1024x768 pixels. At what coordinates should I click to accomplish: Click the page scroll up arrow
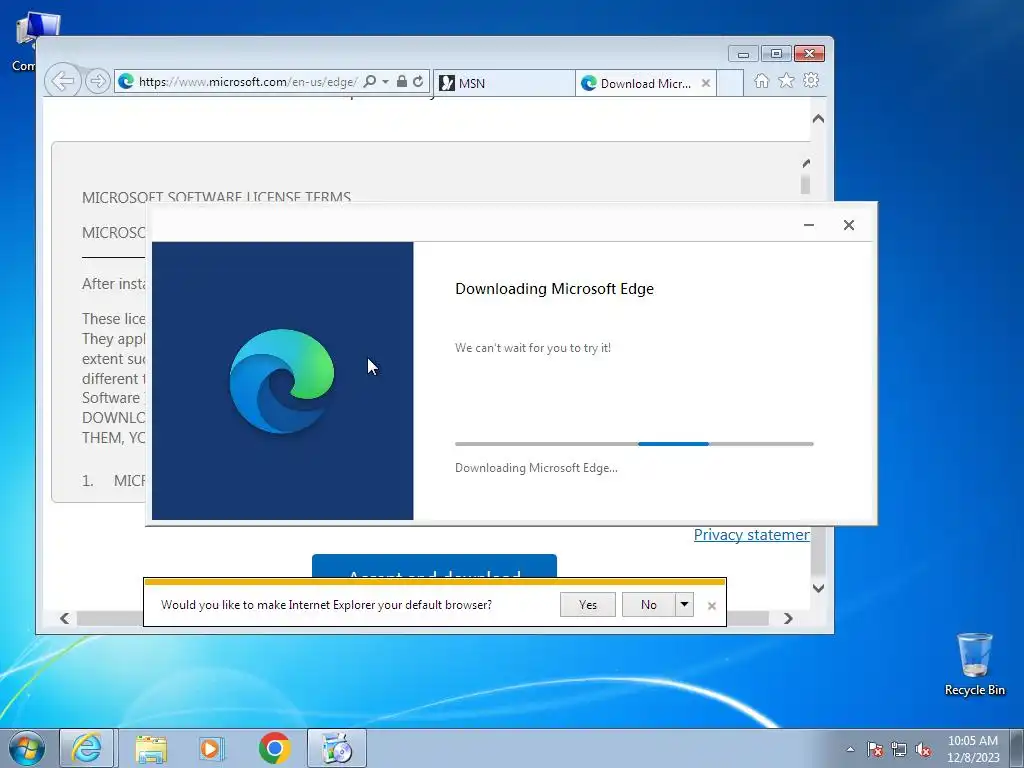[x=818, y=119]
